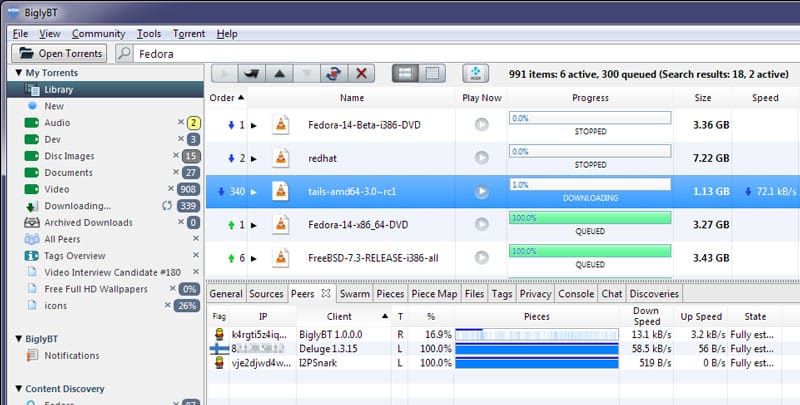This screenshot has width=800, height=405.
Task: Click the VLC cone icon for redhat
Action: pyautogui.click(x=281, y=158)
